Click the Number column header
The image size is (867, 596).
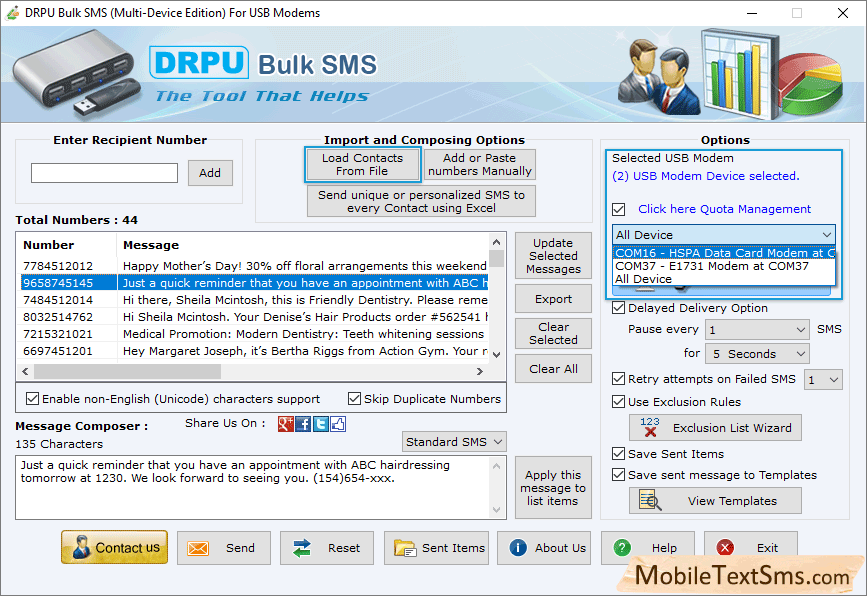67,245
